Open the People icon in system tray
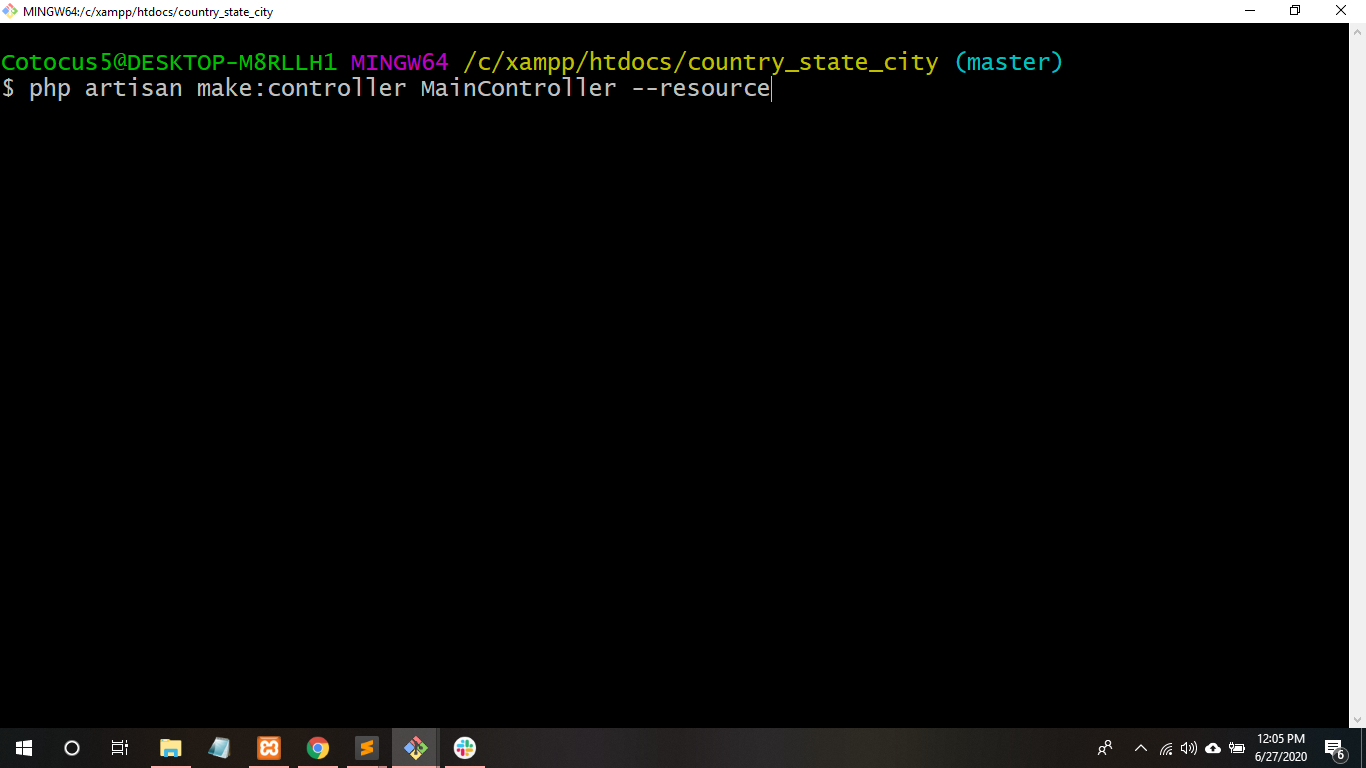The image size is (1366, 768). pyautogui.click(x=1105, y=748)
